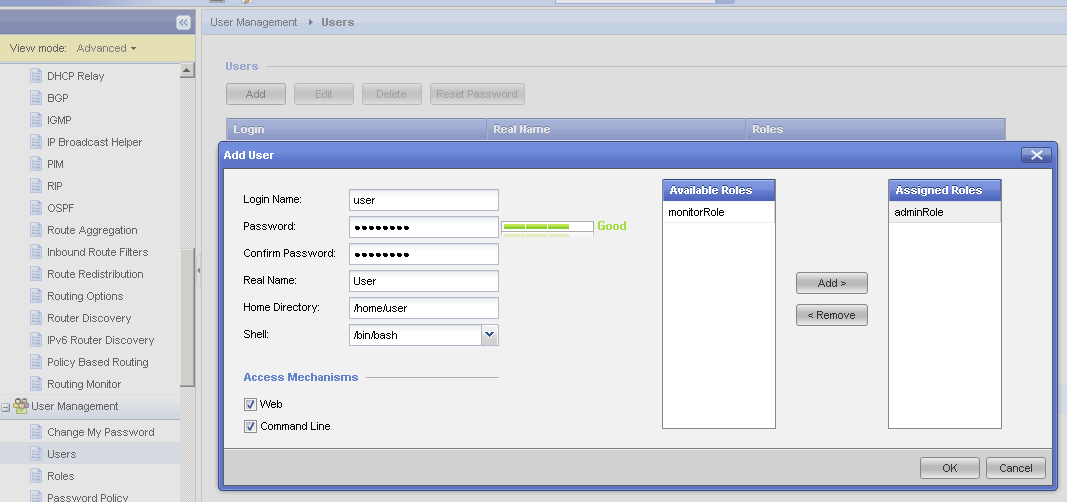Click the IGMP page icon
The width and height of the screenshot is (1067, 502).
pos(36,120)
